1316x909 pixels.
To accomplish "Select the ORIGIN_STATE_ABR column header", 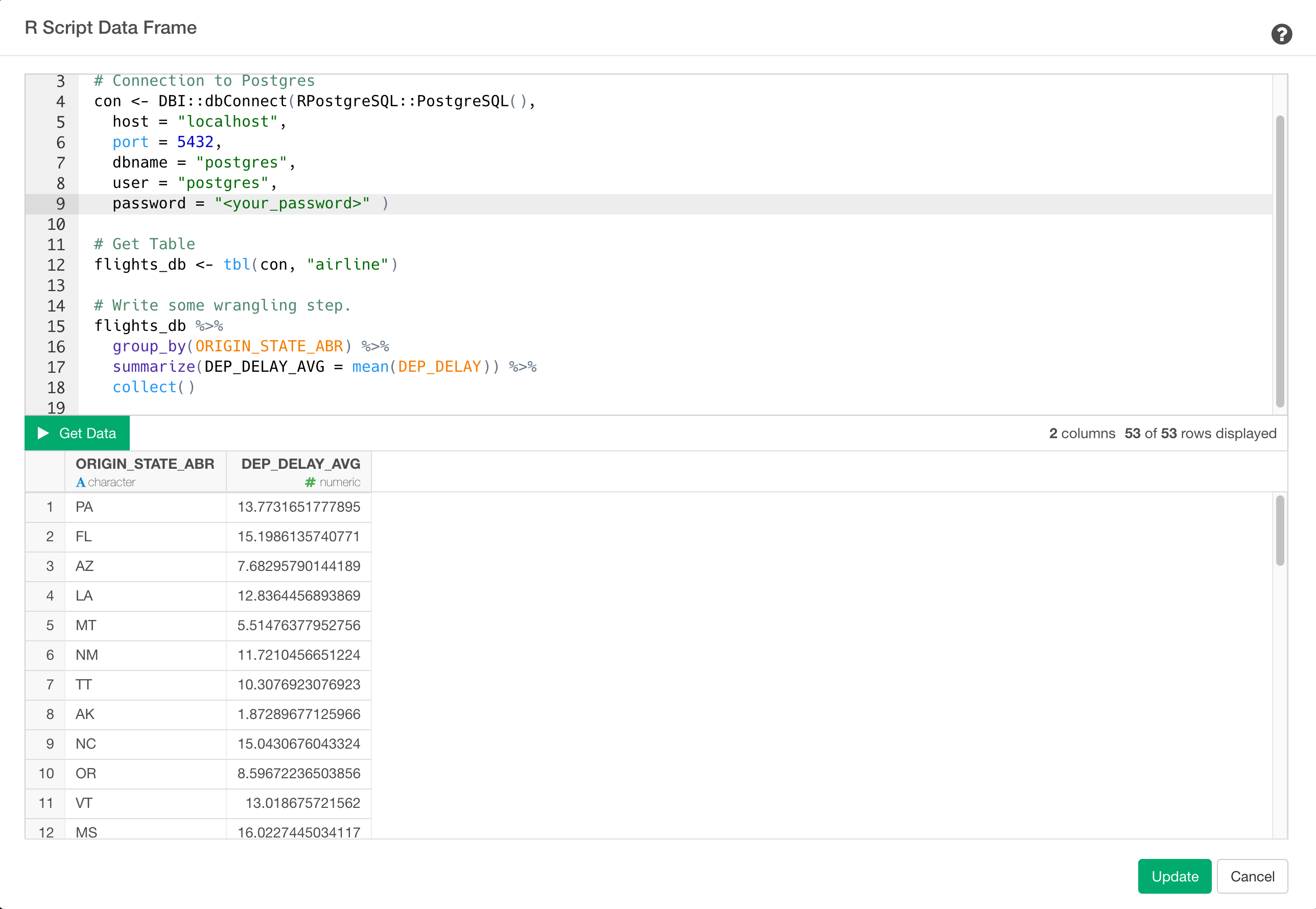I will coord(145,471).
